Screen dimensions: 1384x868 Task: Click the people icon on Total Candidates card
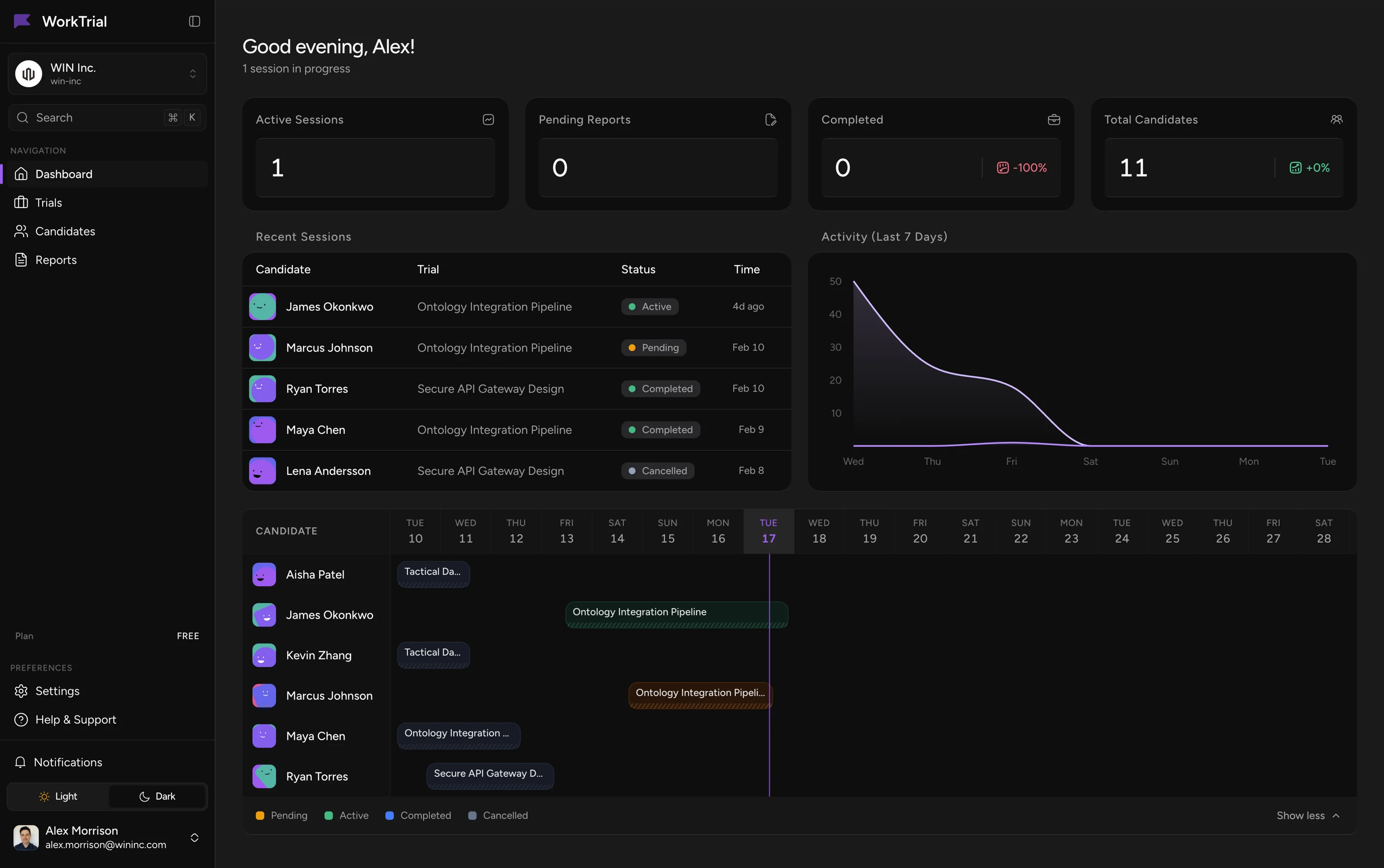click(x=1336, y=119)
